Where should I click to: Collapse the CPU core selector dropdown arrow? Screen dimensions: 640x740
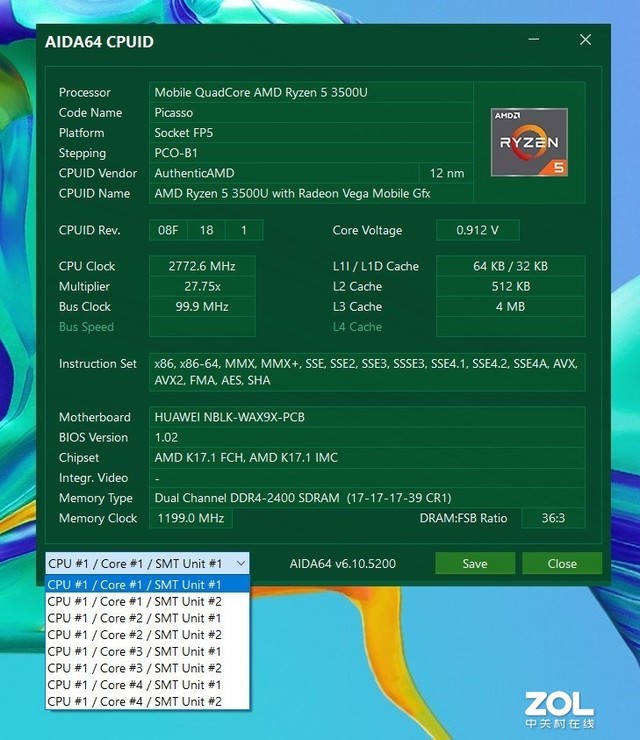tap(240, 563)
